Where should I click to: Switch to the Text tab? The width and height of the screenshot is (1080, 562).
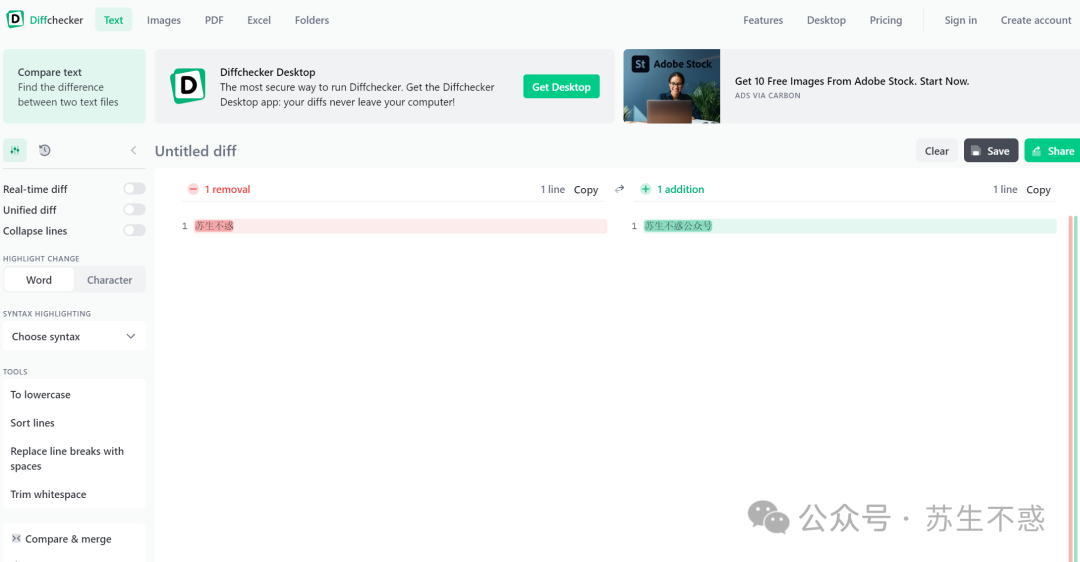point(114,20)
